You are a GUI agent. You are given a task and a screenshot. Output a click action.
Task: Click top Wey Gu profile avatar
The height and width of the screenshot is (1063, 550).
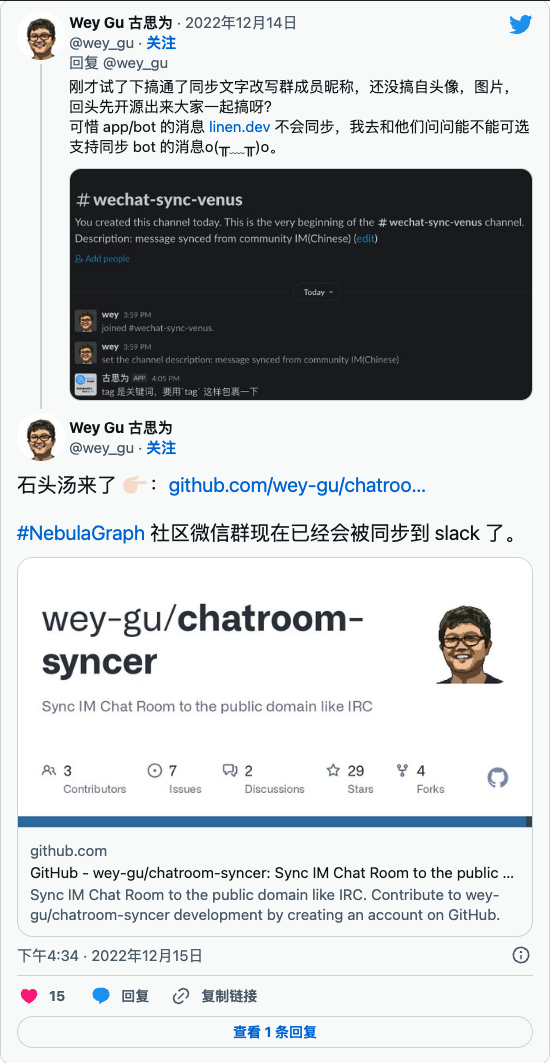[x=40, y=36]
